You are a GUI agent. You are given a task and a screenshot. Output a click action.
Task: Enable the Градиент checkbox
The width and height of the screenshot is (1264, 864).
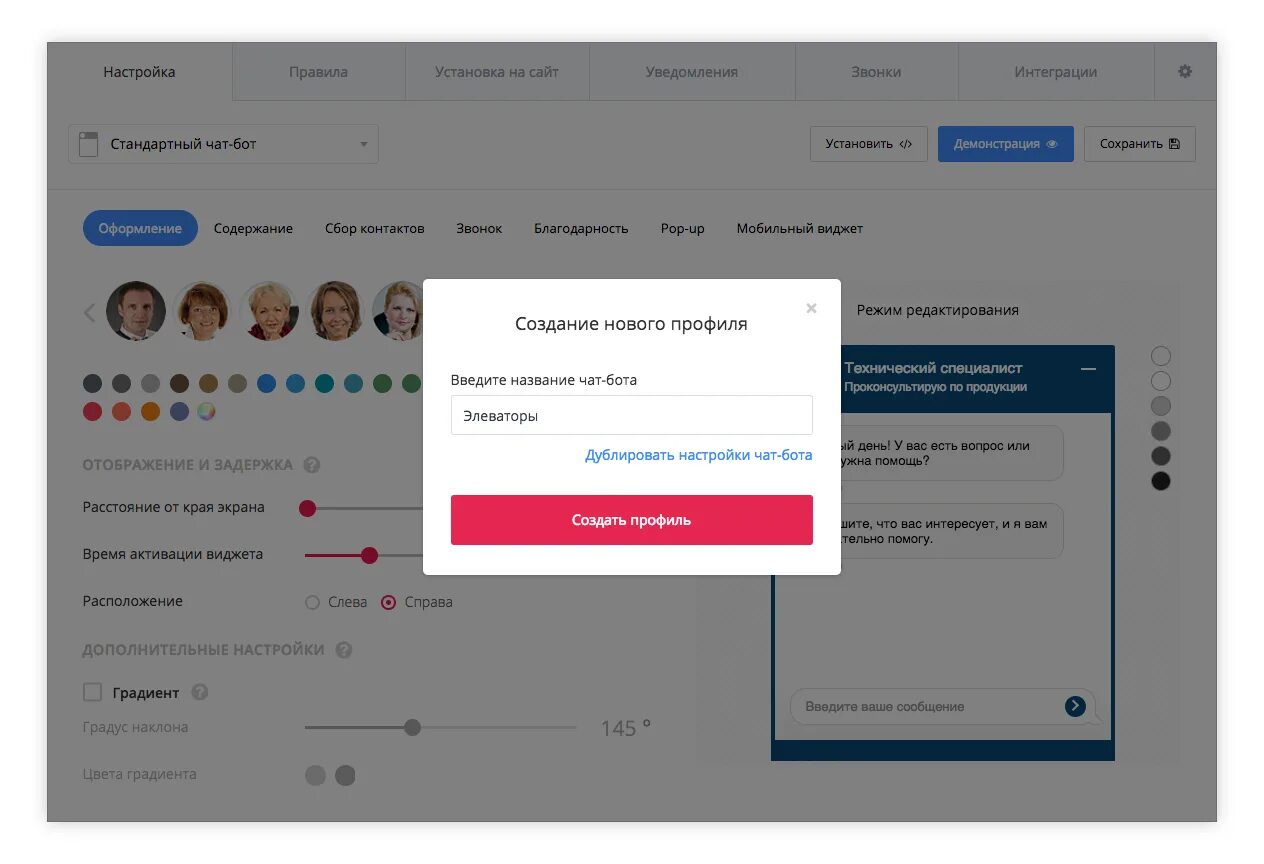(92, 692)
